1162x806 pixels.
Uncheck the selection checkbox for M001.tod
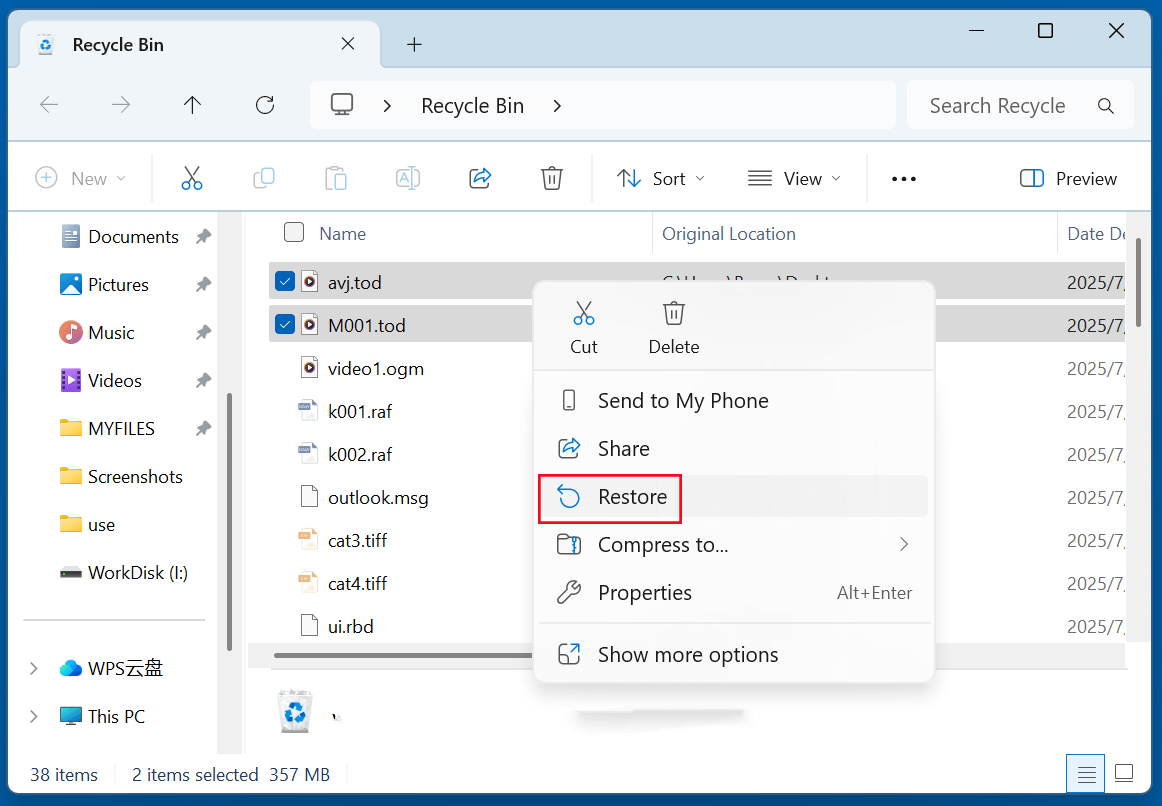(x=283, y=323)
